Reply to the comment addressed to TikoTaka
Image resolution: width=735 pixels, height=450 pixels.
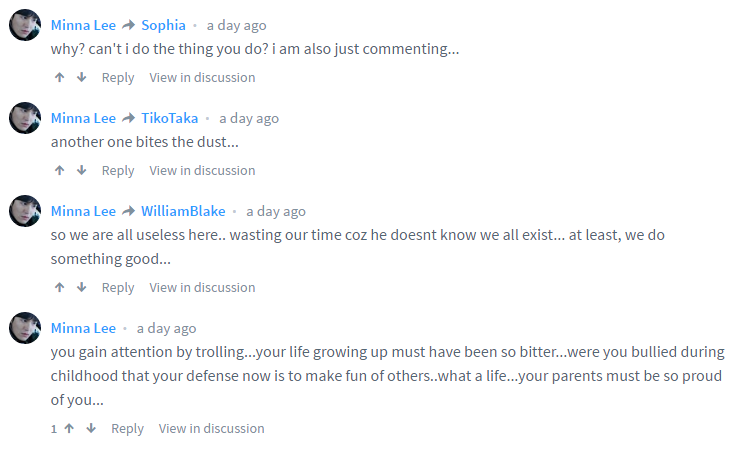(118, 171)
